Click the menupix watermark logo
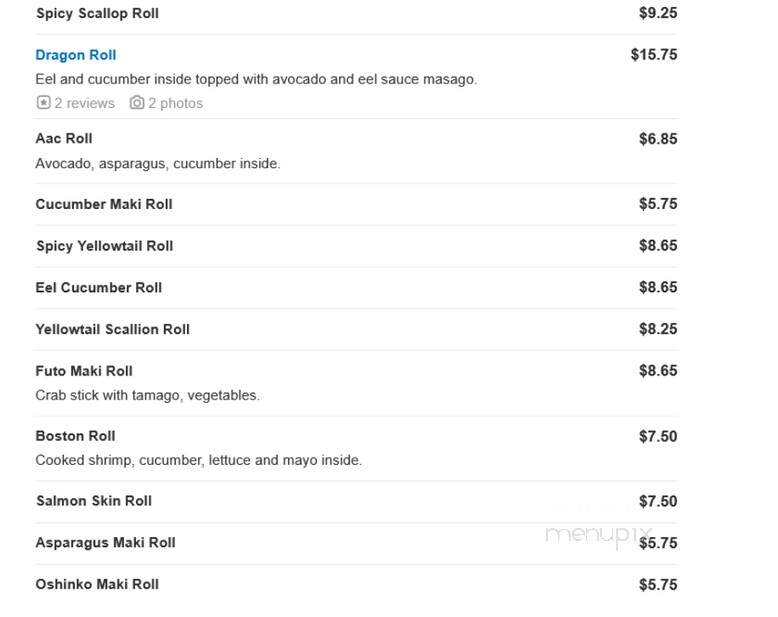778x617 pixels. (598, 536)
